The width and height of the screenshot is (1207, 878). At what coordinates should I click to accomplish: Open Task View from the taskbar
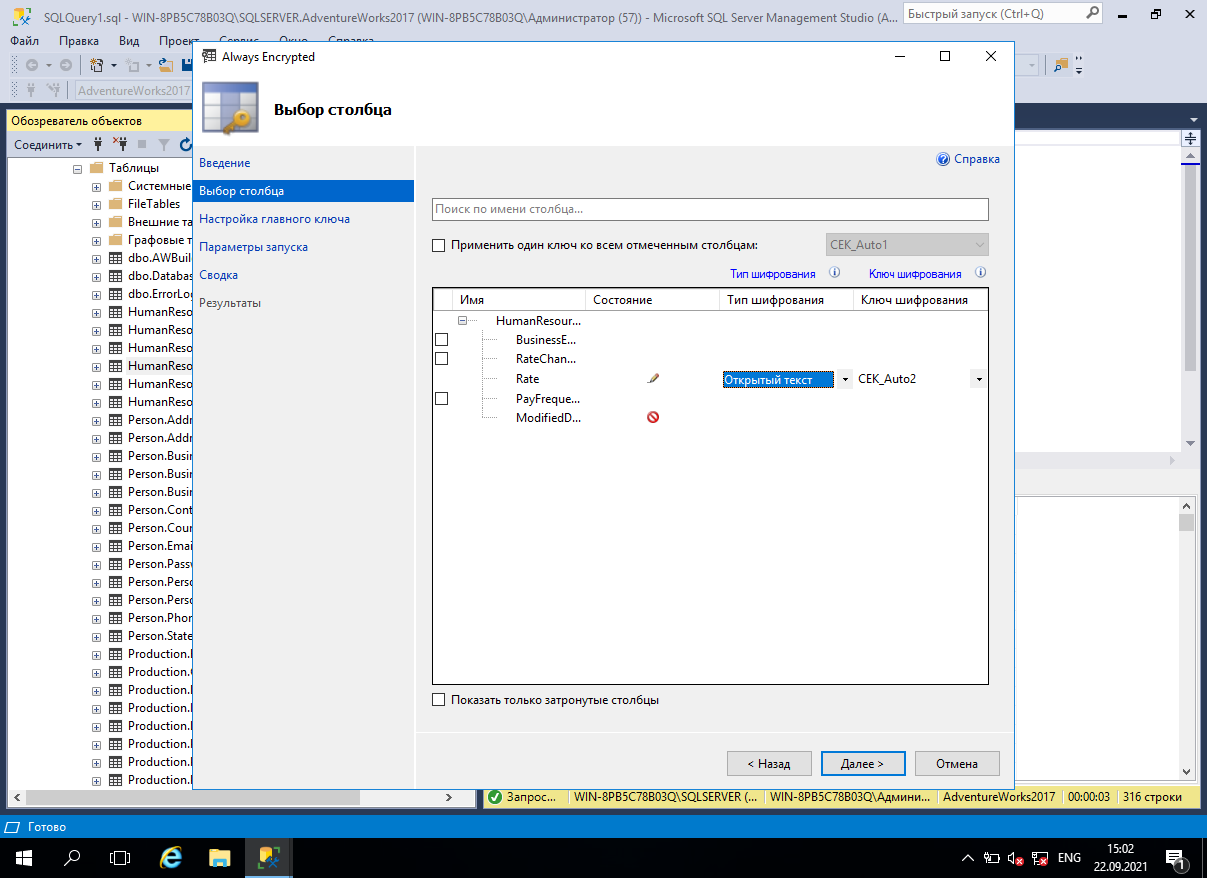pos(120,857)
